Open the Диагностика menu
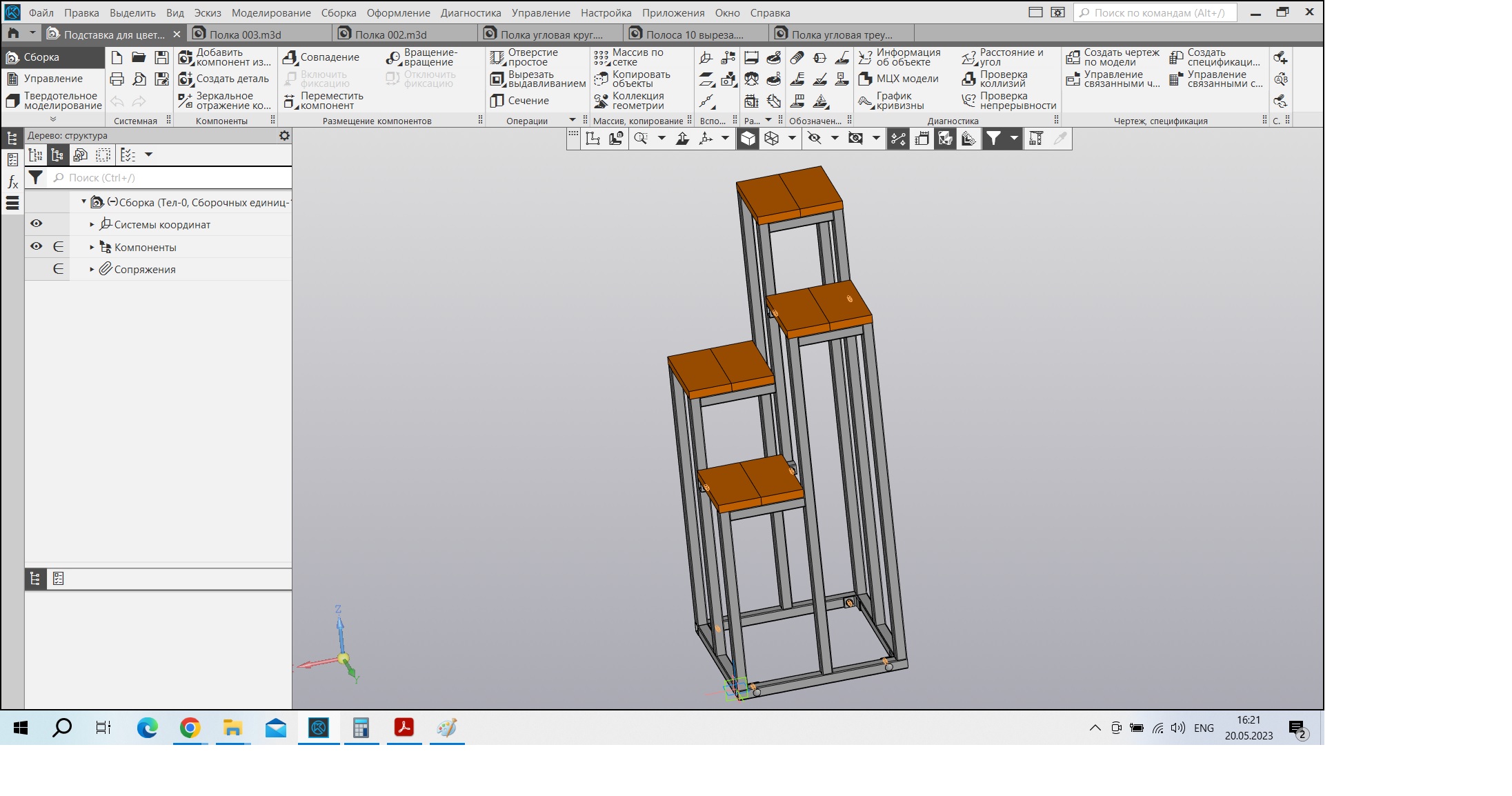 coord(470,13)
